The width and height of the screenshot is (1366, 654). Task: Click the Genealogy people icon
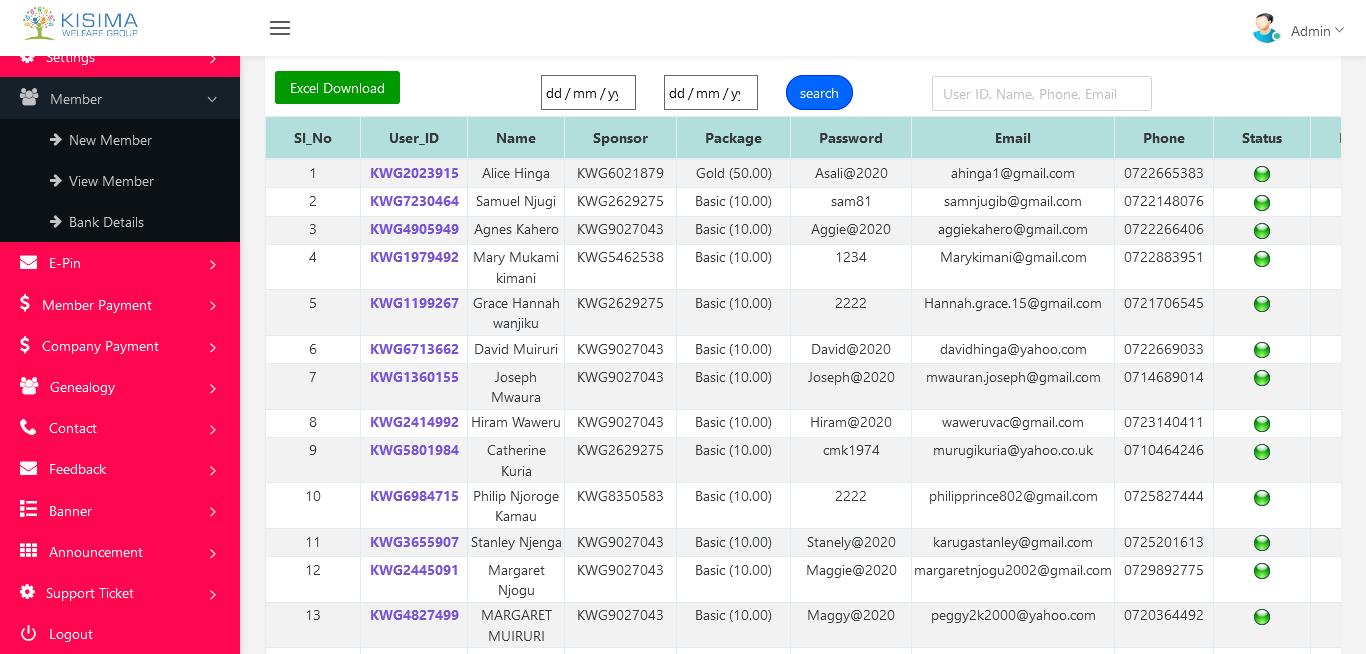[29, 386]
